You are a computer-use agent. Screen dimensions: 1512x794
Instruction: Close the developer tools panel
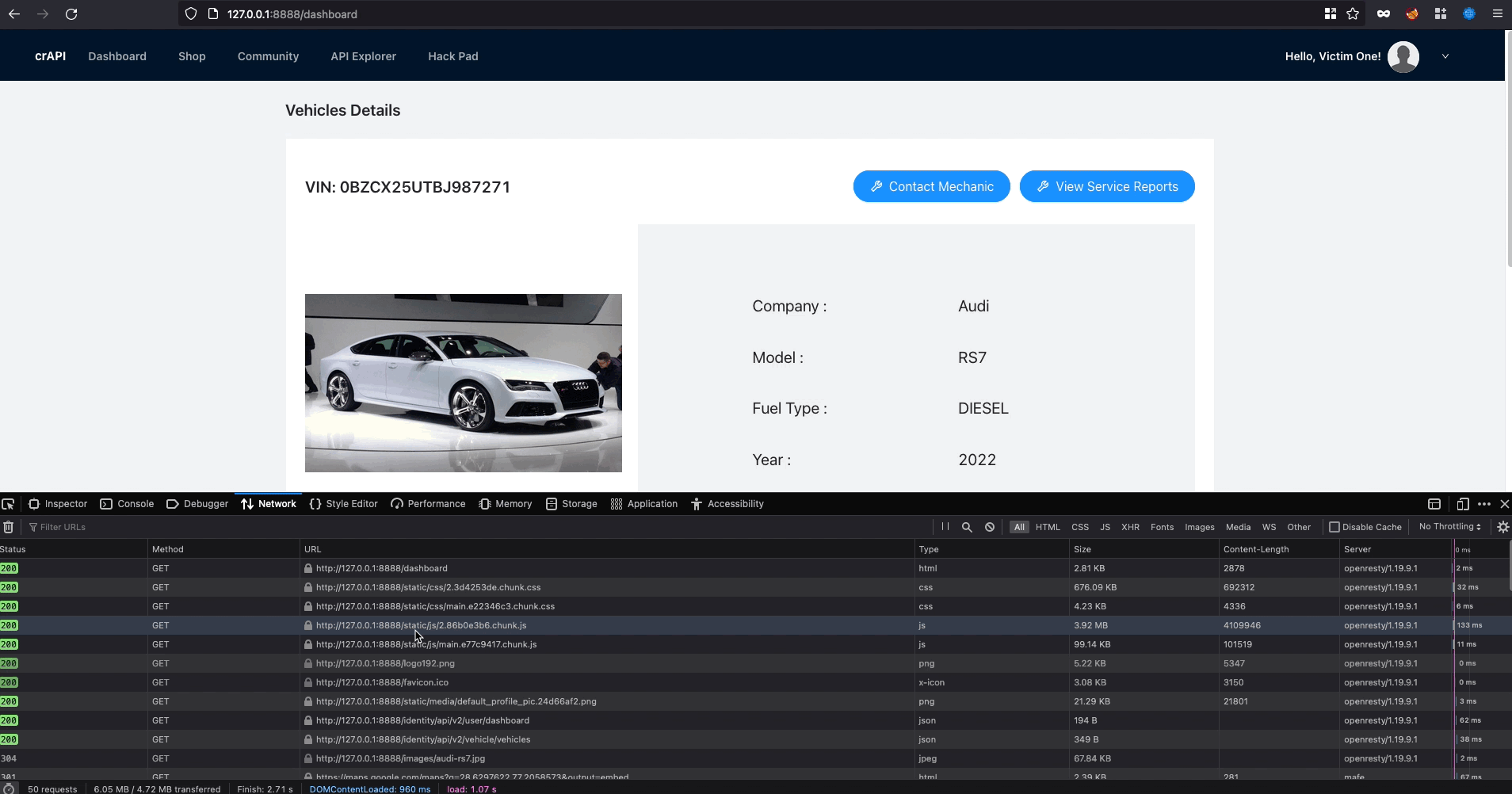[x=1505, y=504]
